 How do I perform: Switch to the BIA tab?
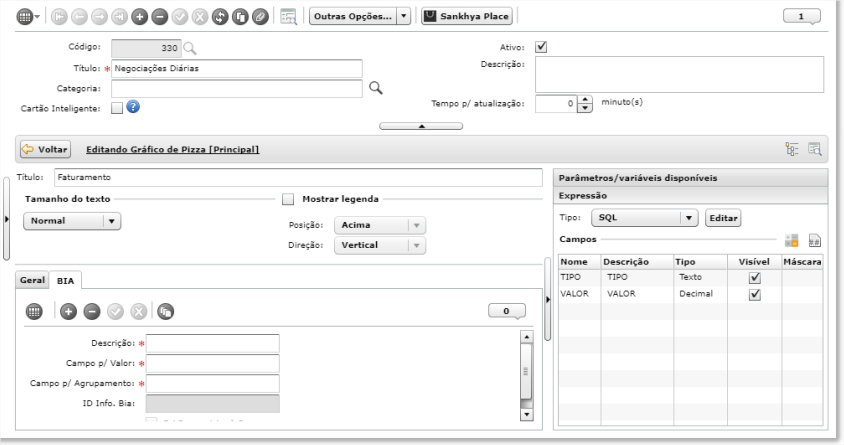65,280
